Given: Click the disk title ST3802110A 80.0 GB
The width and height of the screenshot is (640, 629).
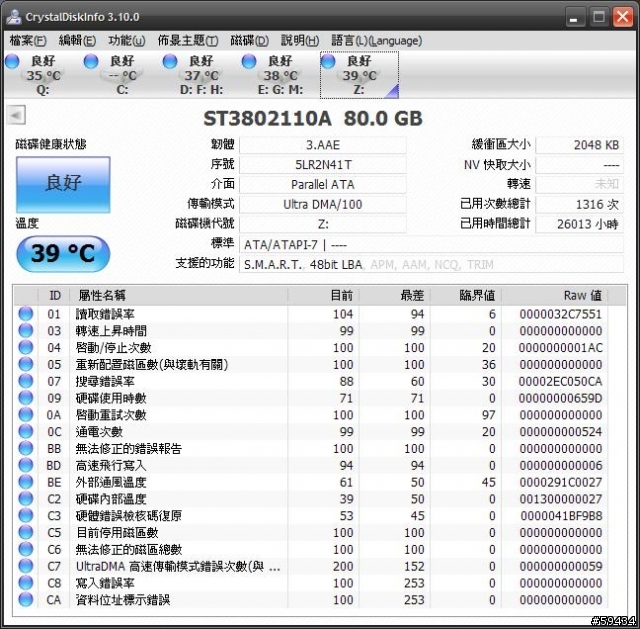Looking at the screenshot, I should coord(313,119).
